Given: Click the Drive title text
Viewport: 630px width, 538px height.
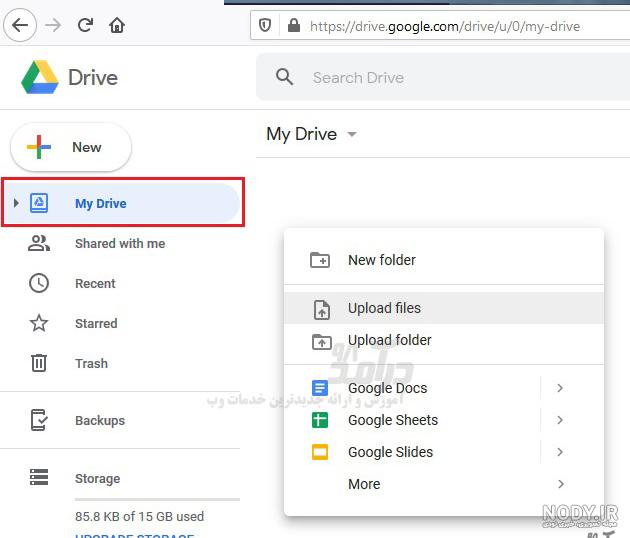Looking at the screenshot, I should 93,78.
